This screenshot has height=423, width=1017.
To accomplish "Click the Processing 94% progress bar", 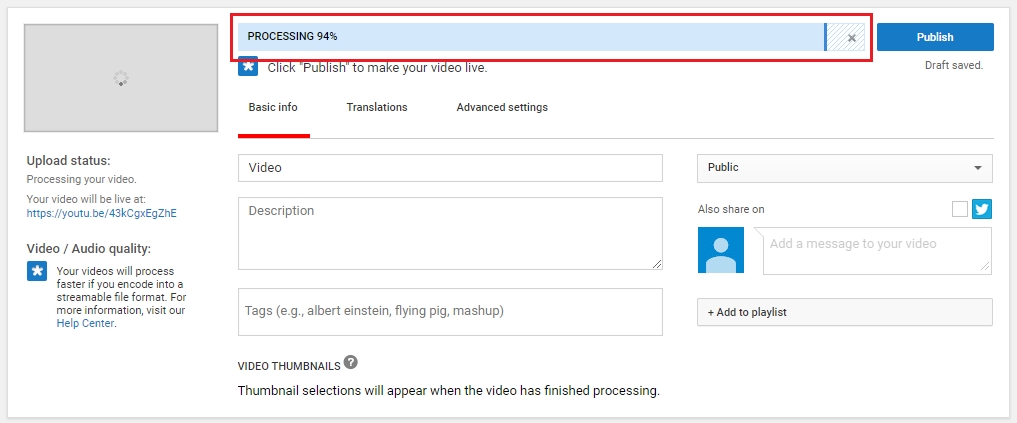I will (x=551, y=37).
